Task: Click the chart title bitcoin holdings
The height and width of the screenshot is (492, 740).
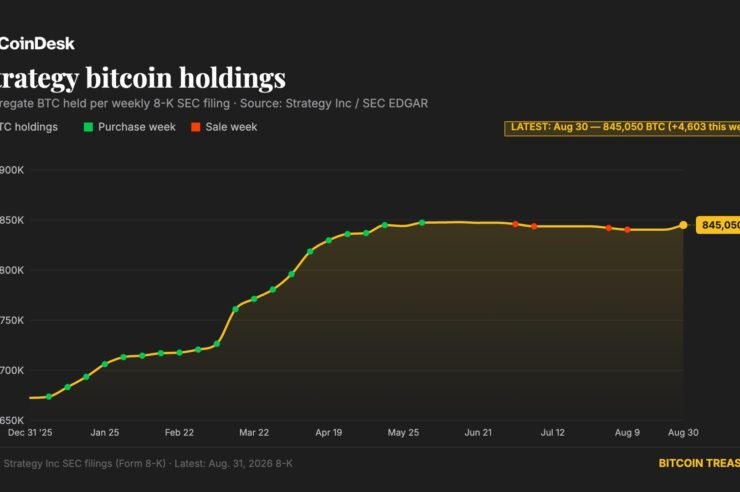Action: pyautogui.click(x=185, y=78)
